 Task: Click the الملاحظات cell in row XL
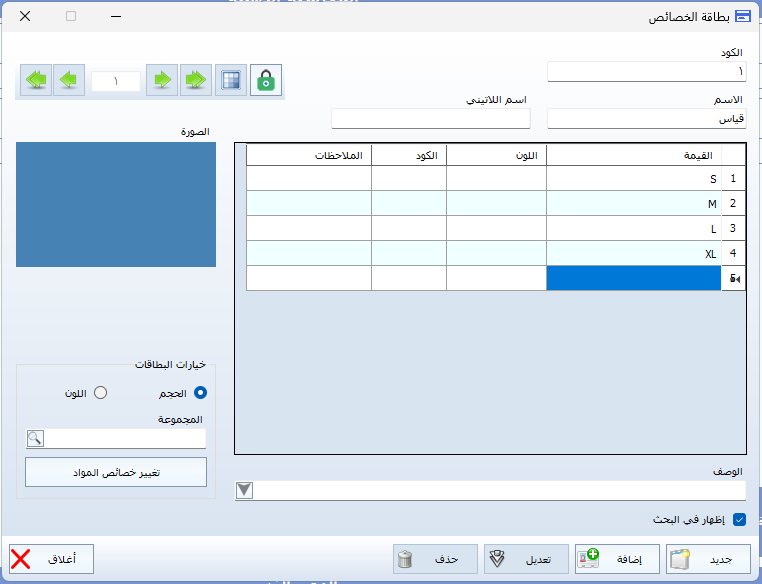(309, 253)
